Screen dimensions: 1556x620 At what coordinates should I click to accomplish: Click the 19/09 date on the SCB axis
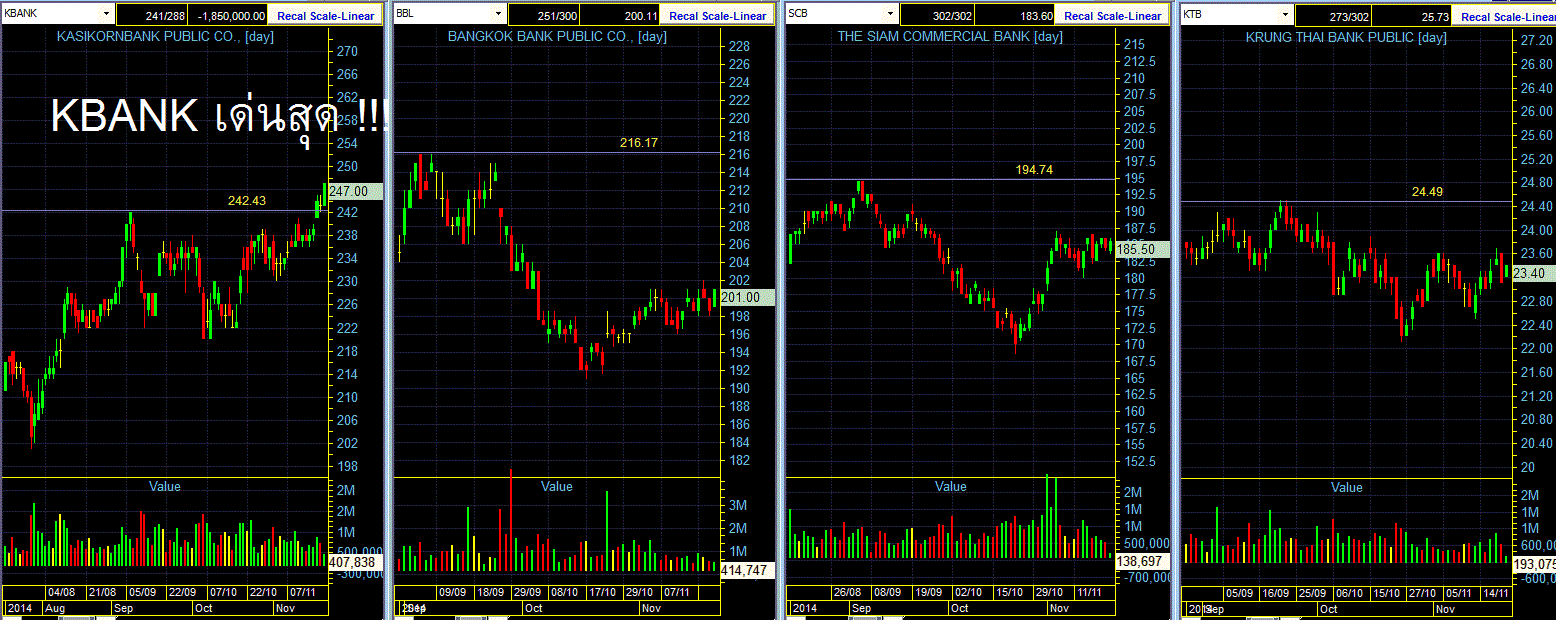point(927,592)
